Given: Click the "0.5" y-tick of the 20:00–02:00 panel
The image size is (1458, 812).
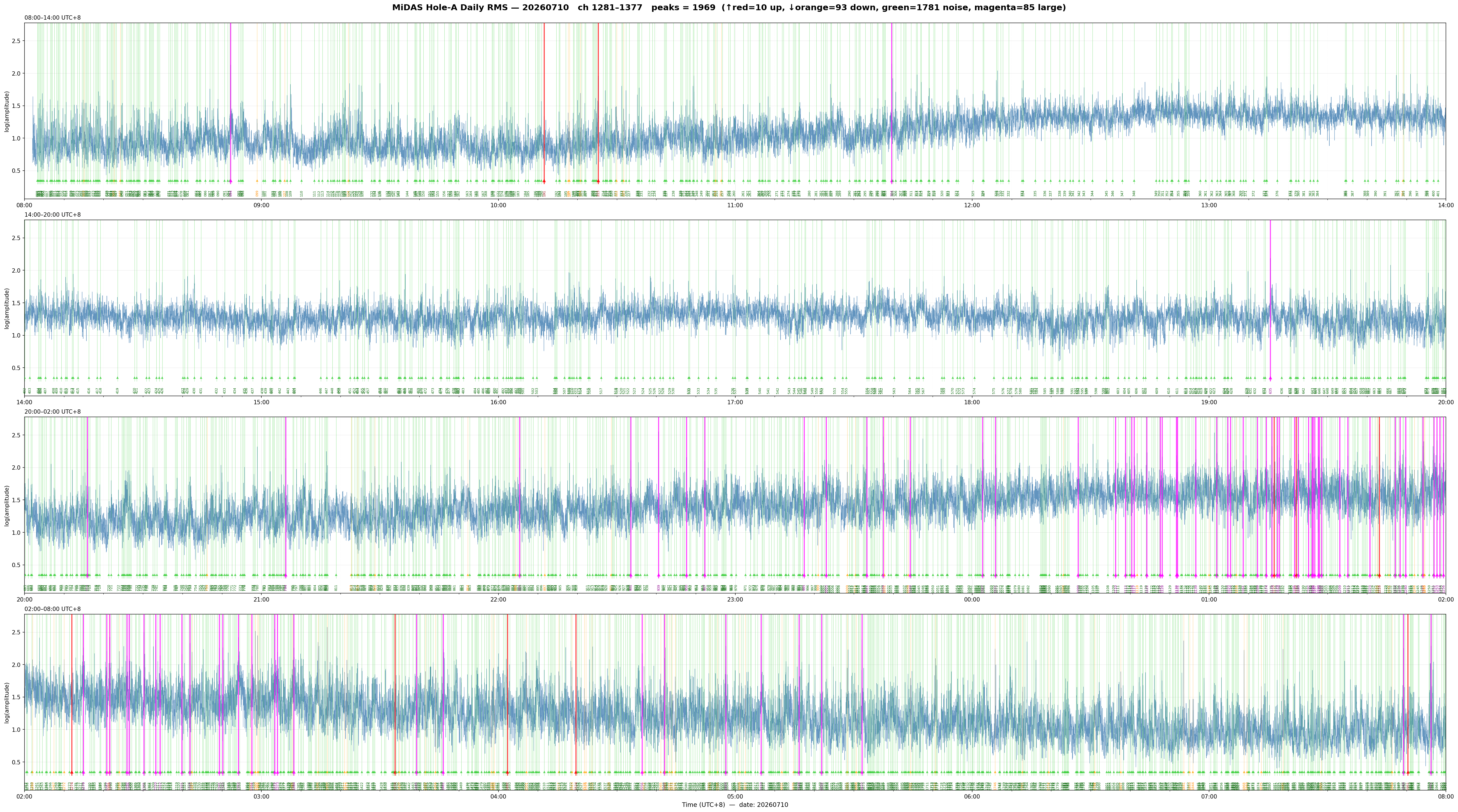Looking at the screenshot, I should tap(16, 565).
